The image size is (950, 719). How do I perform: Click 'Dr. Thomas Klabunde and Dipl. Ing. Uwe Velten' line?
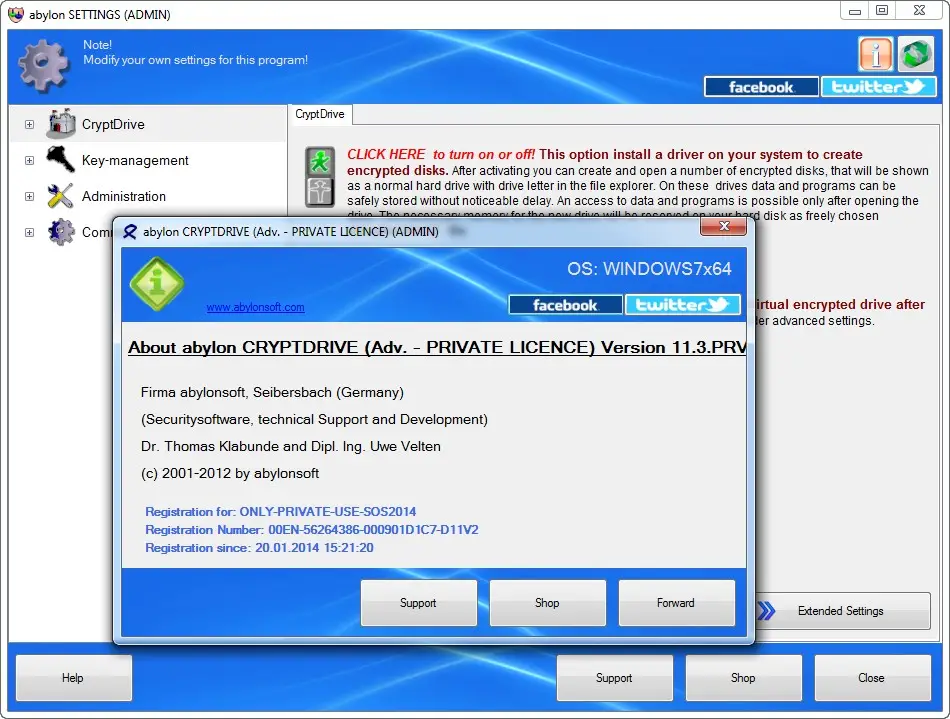(x=291, y=446)
